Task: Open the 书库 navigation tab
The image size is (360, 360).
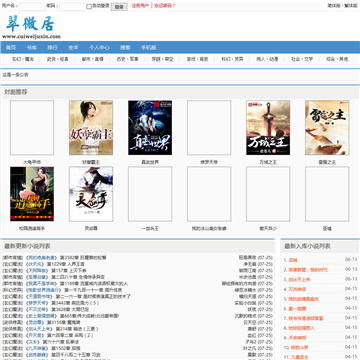Action: [31, 48]
